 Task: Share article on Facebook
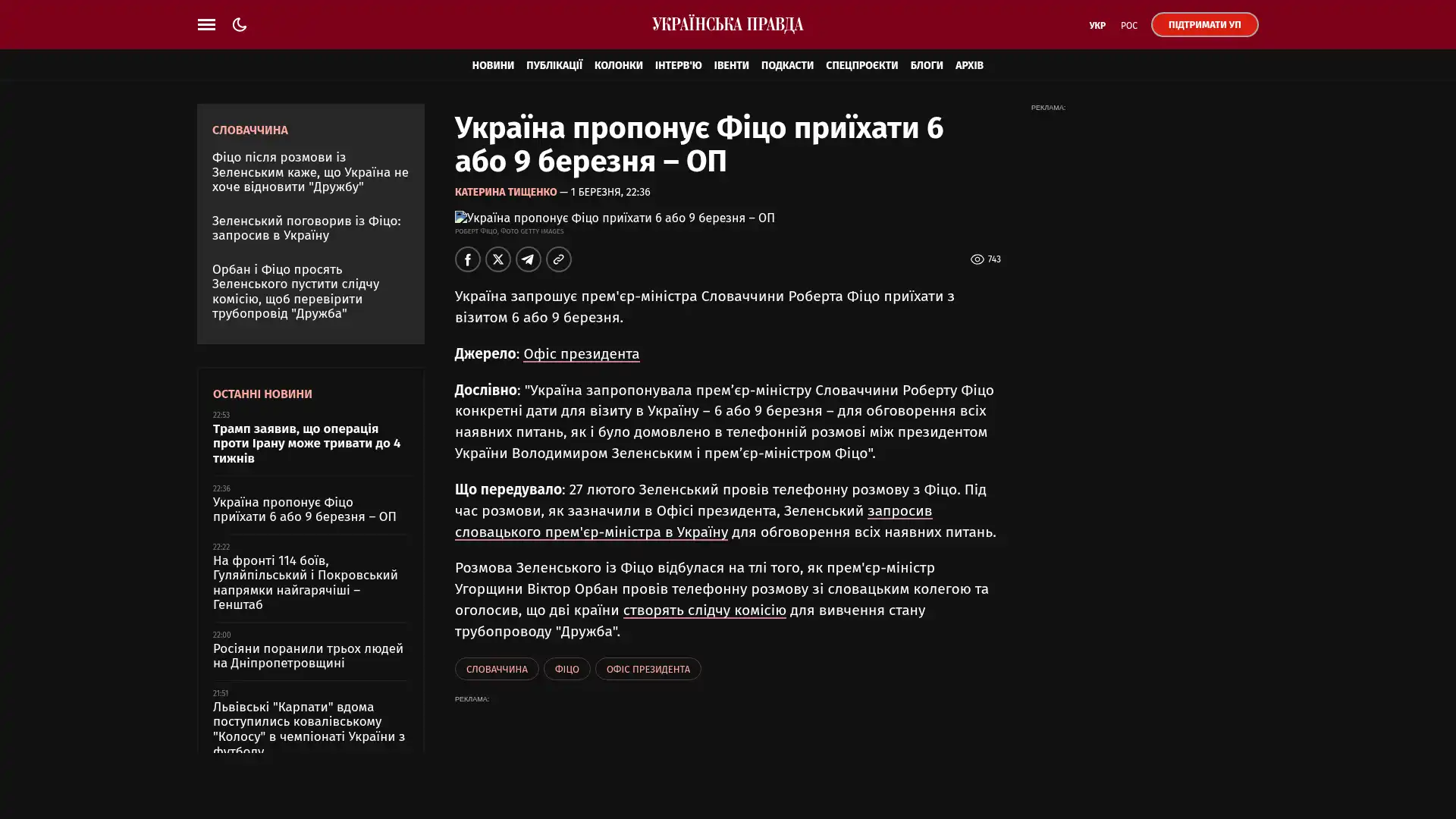pos(467,259)
